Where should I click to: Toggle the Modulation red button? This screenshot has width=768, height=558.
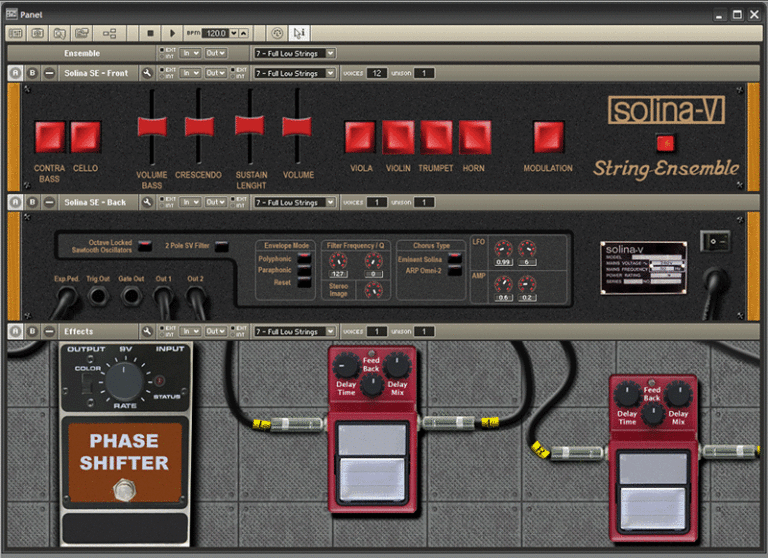click(548, 137)
